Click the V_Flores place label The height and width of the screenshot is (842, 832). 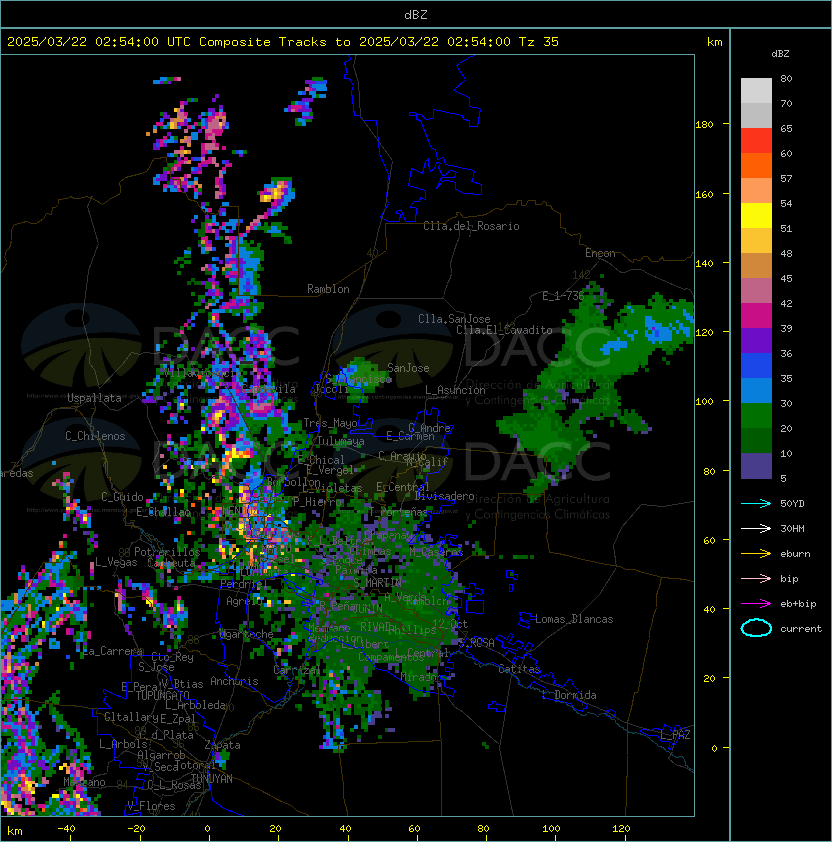(151, 806)
